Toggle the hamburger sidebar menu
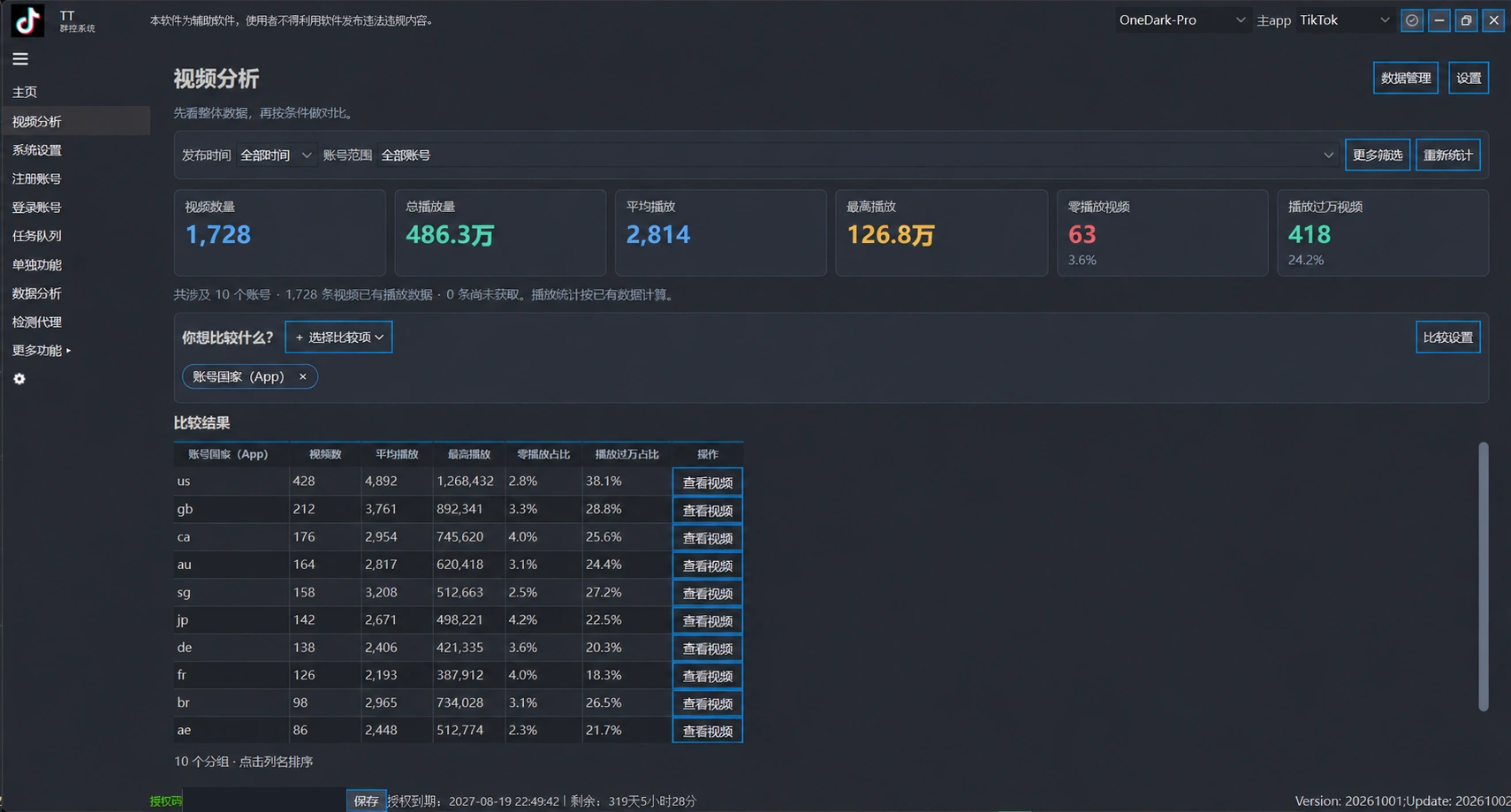Viewport: 1511px width, 812px height. tap(20, 59)
